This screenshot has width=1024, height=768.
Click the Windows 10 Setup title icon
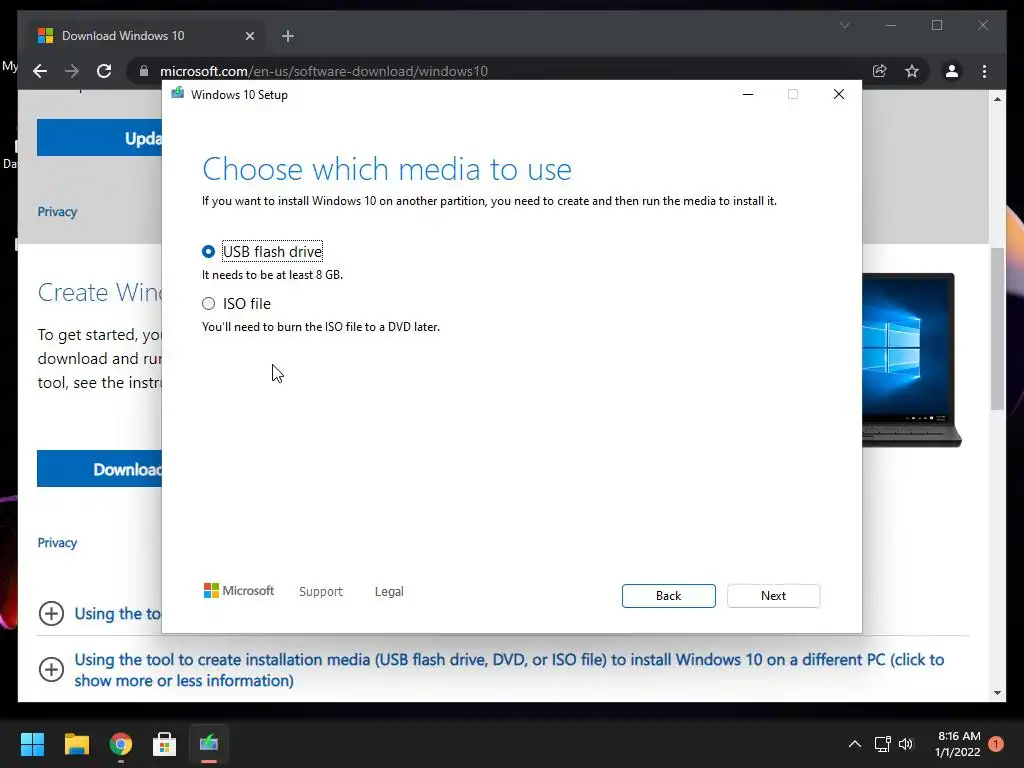(x=178, y=94)
